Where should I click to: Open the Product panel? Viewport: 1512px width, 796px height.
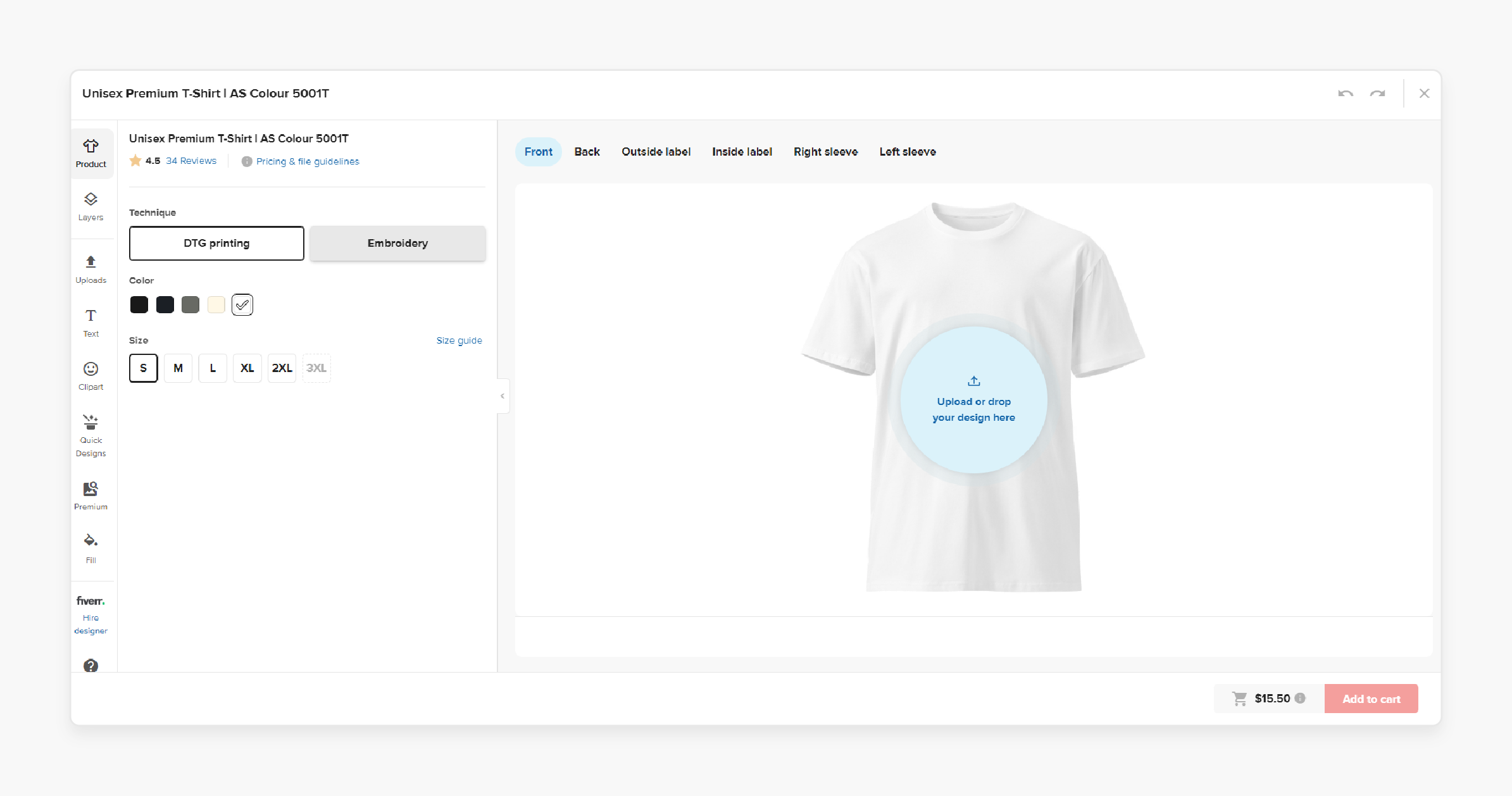click(x=91, y=152)
